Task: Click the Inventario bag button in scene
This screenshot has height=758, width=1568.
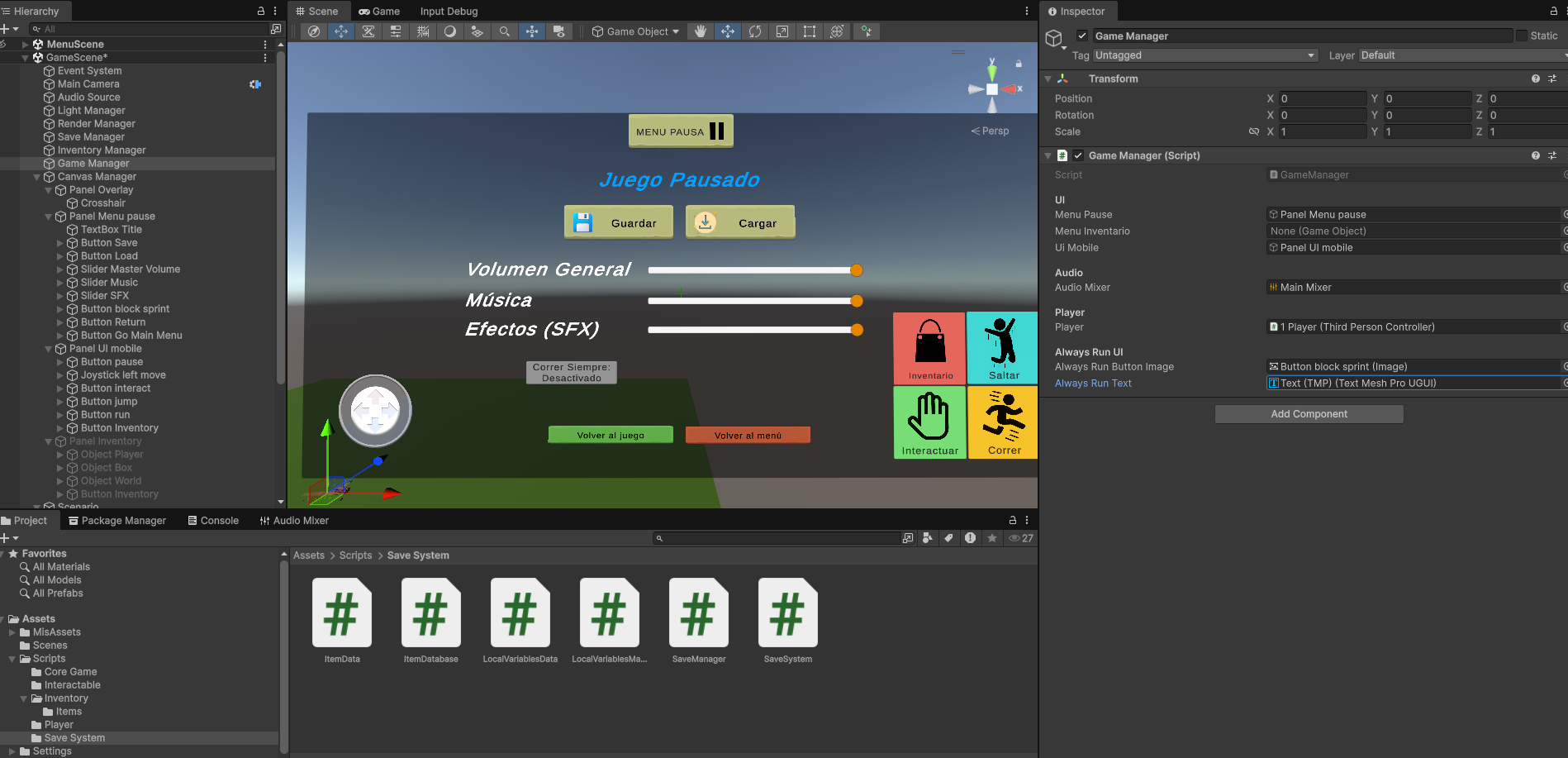Action: [929, 348]
